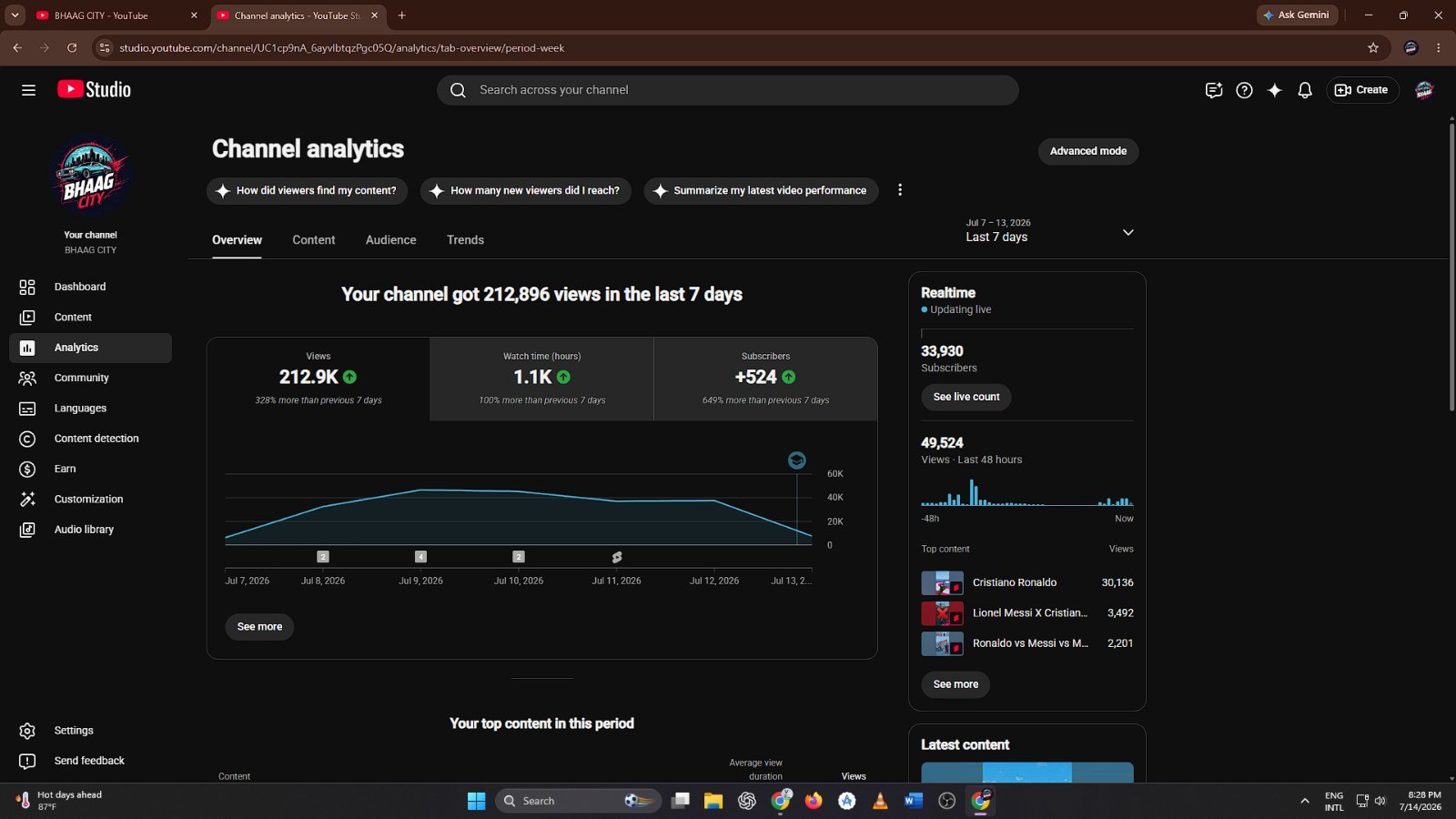Click the sparkle Ask Studio icon in header
1456x819 pixels.
click(1275, 90)
